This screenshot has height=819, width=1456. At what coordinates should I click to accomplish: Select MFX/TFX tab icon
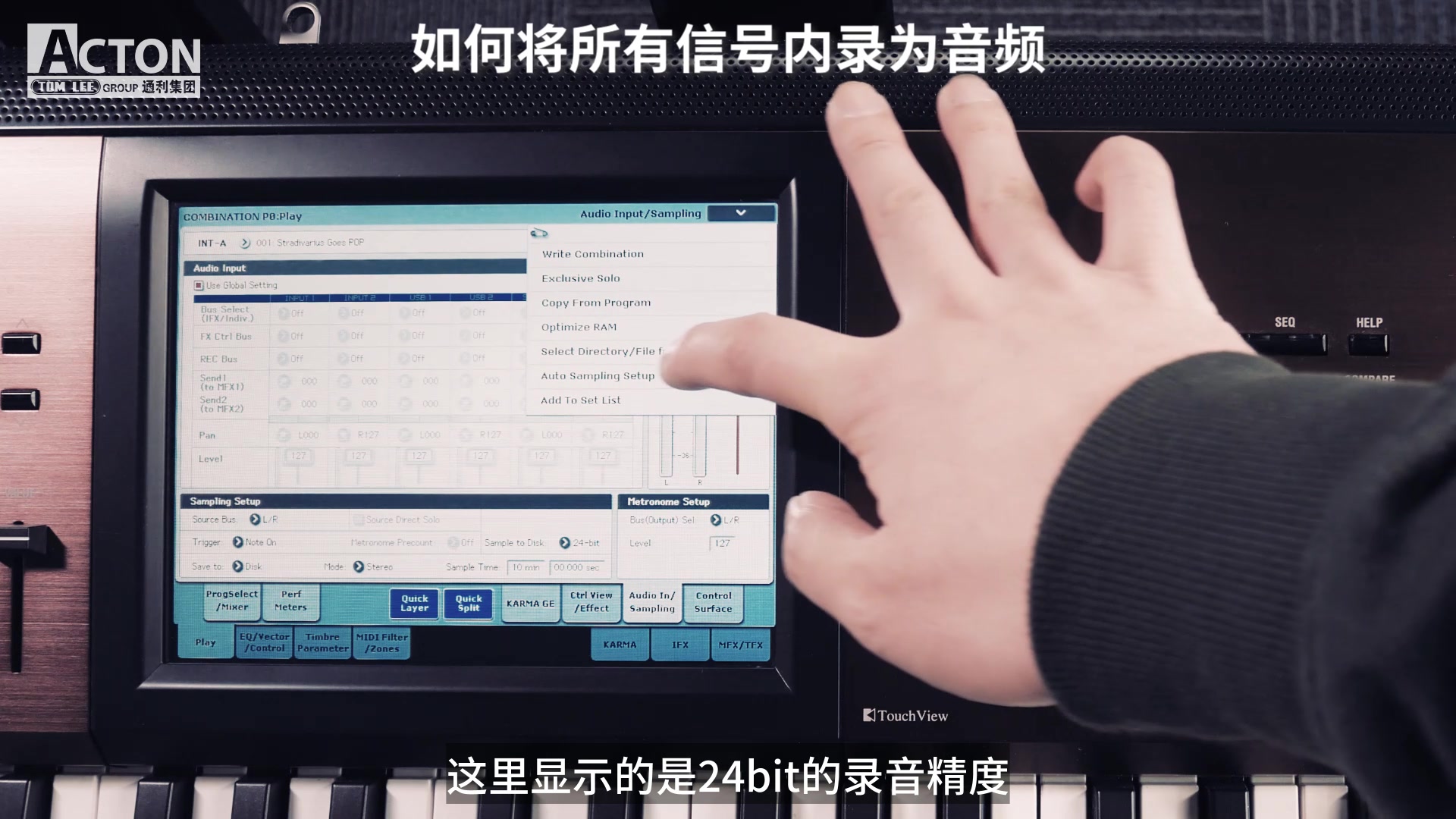click(739, 643)
